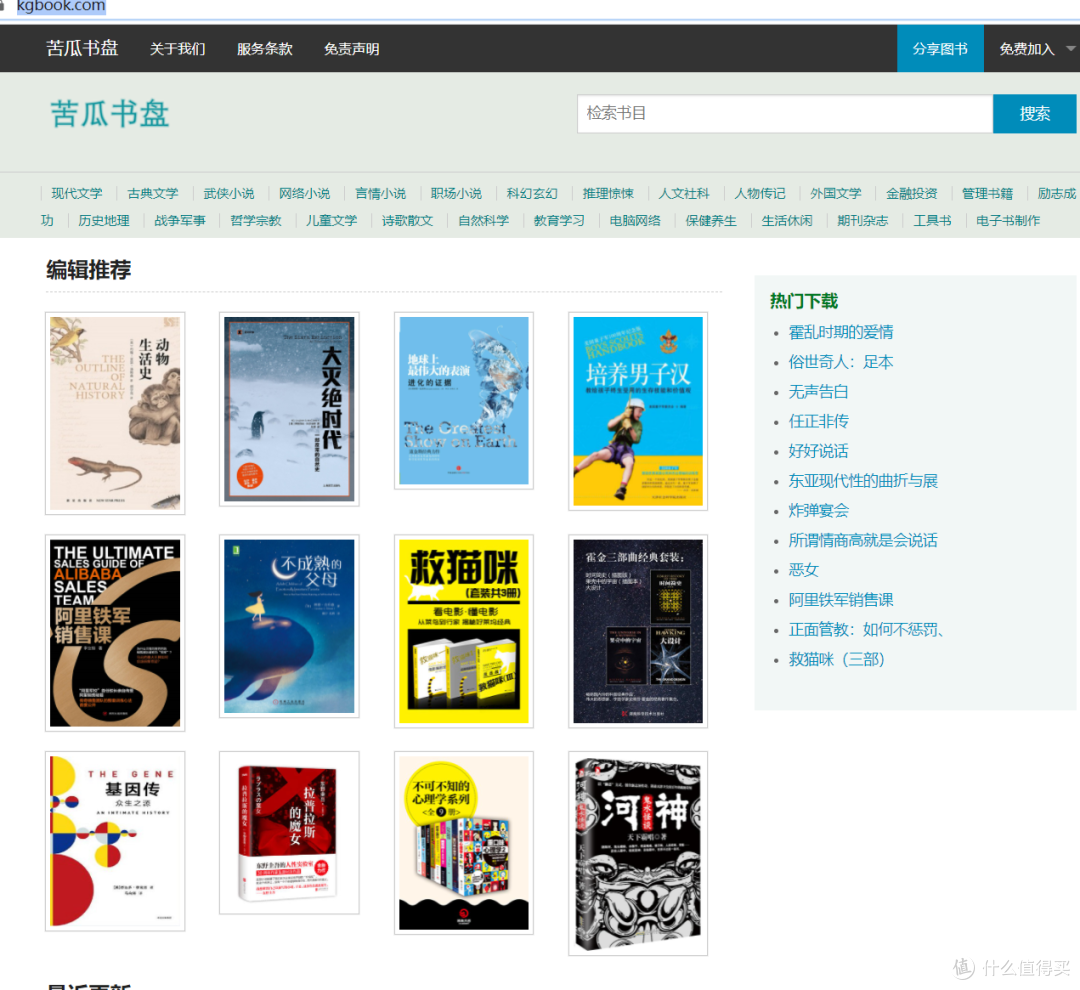Image resolution: width=1080 pixels, height=990 pixels.
Task: Browse the 古典文学 category
Action: pos(153,194)
